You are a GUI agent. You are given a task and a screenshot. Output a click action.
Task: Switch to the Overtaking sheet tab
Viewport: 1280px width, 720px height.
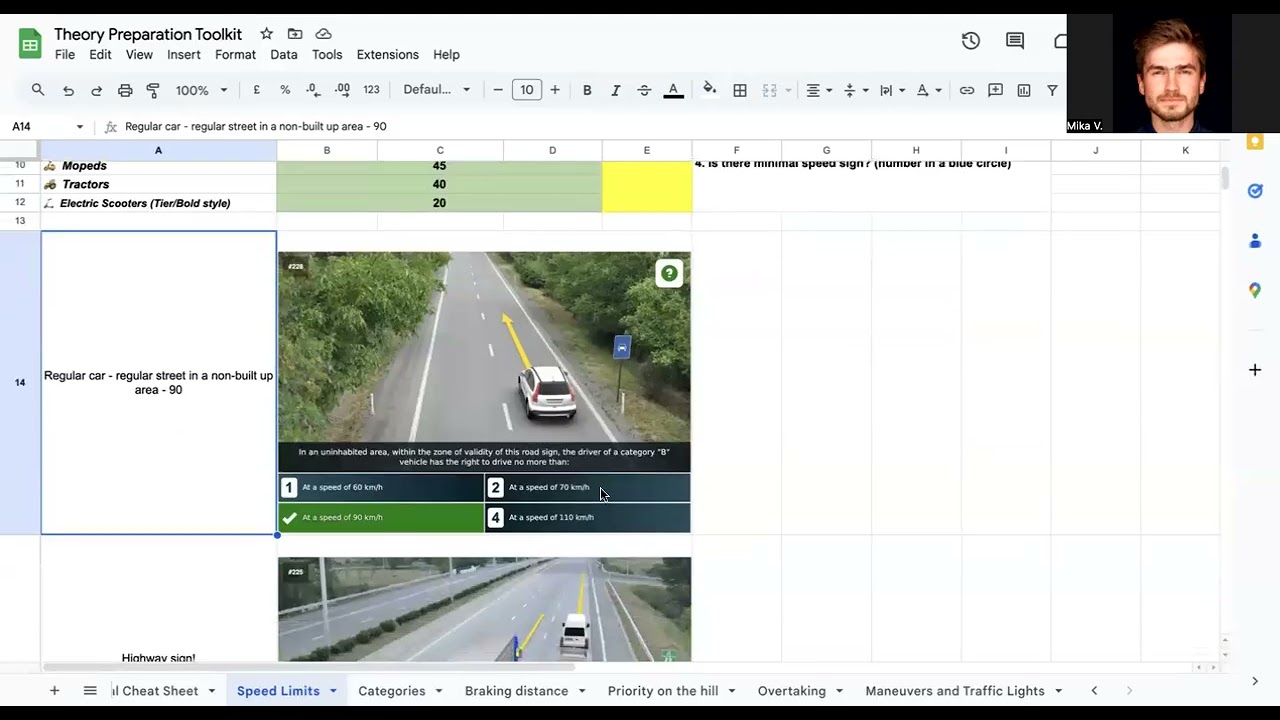791,691
